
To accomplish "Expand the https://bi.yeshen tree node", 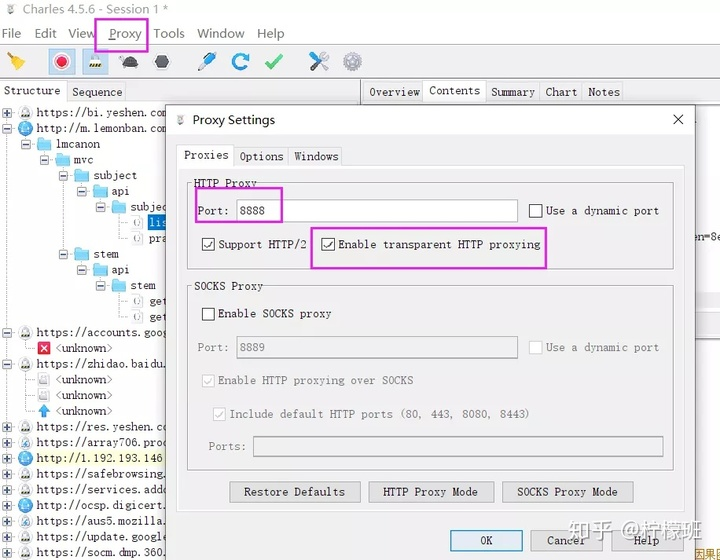I will click(x=7, y=112).
